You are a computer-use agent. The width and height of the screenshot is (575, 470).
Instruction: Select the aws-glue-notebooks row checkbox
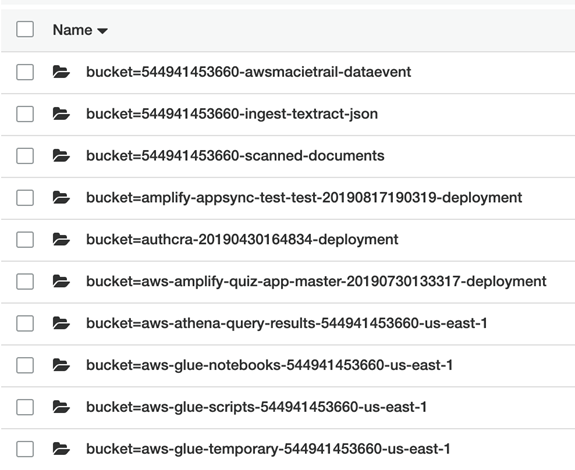(25, 365)
